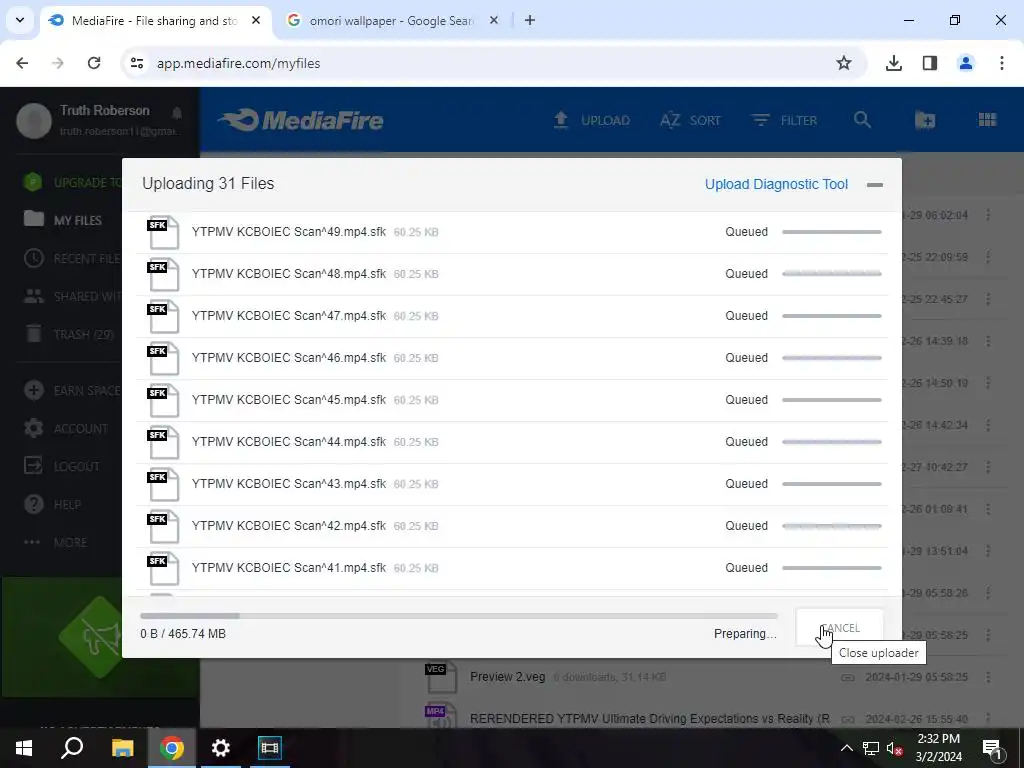
Task: Select the SFK file icon for Scan^47.mp4.sfk
Action: pos(163,315)
